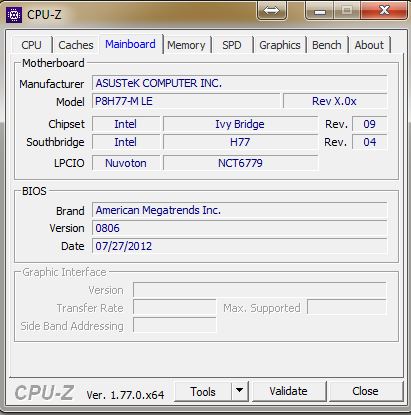Switch to the CPU tab
The image size is (411, 415).
click(31, 45)
